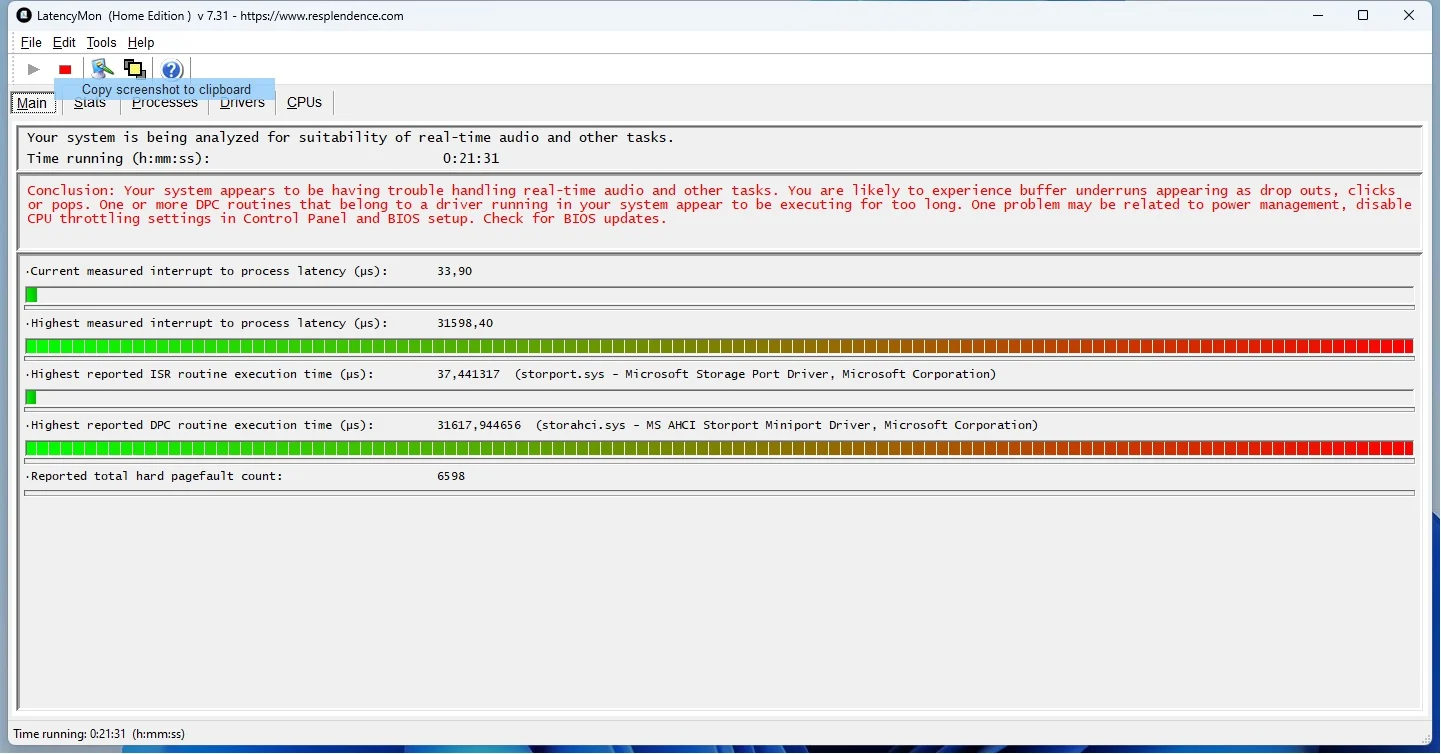Open the File menu
Image resolution: width=1441 pixels, height=754 pixels.
point(31,42)
